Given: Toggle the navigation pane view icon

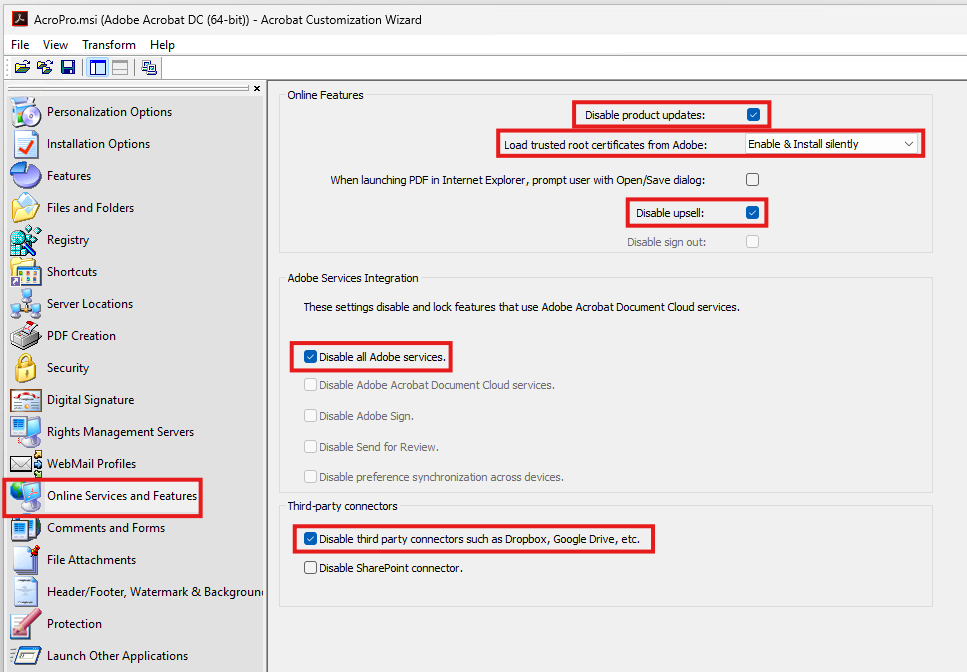Looking at the screenshot, I should coord(98,67).
